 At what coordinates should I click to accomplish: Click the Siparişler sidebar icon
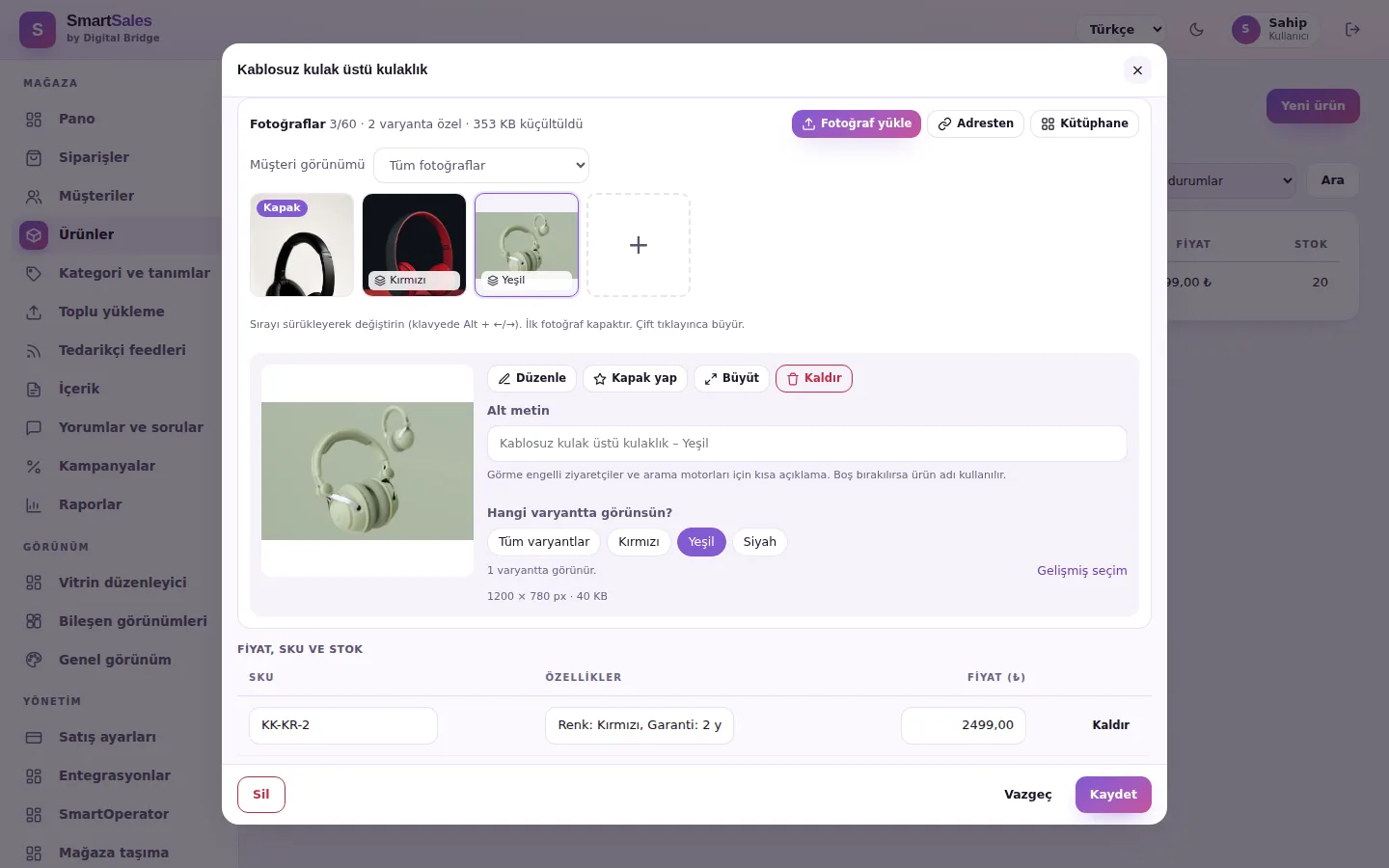tap(34, 158)
